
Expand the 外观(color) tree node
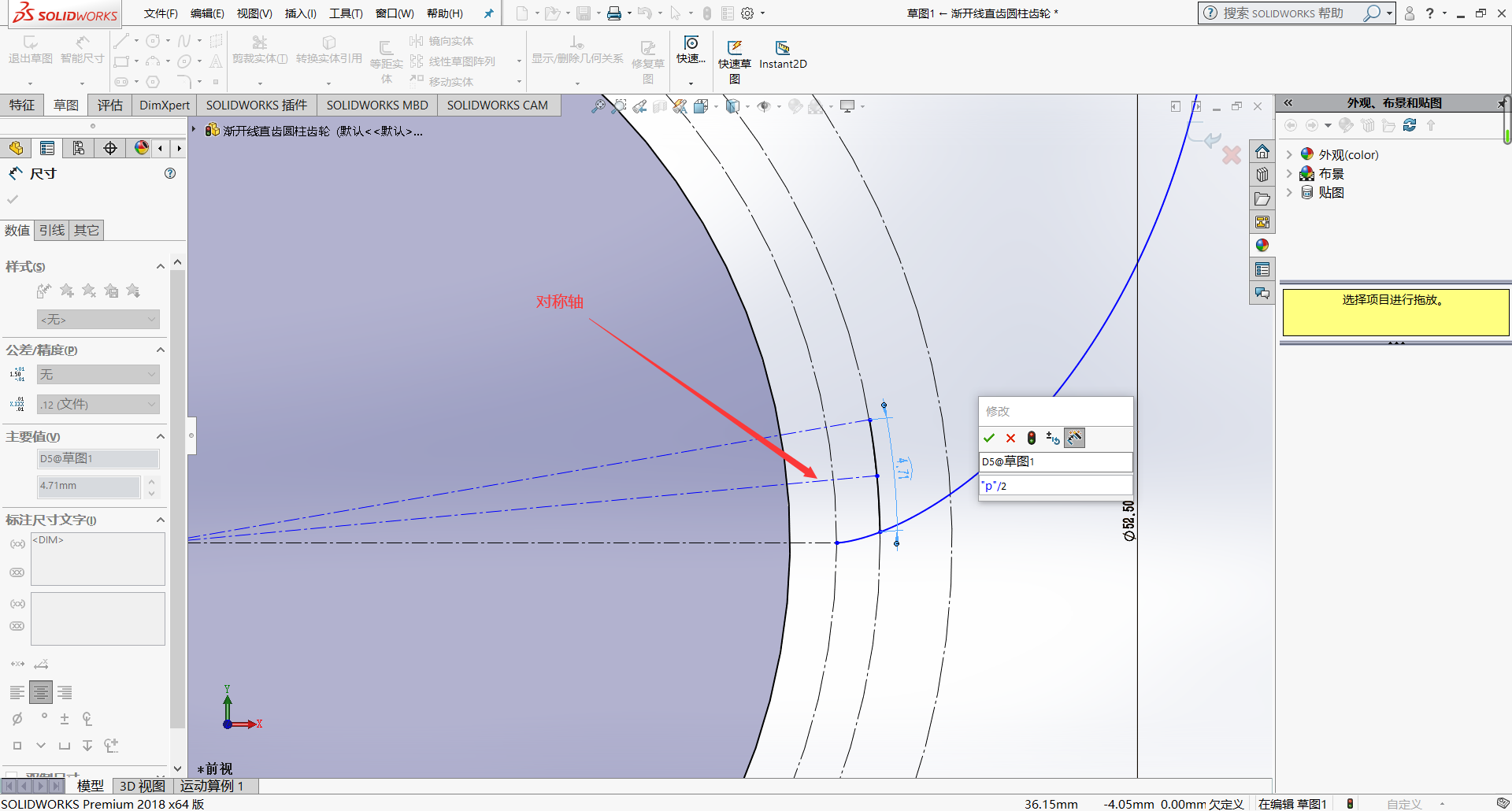pos(1289,154)
